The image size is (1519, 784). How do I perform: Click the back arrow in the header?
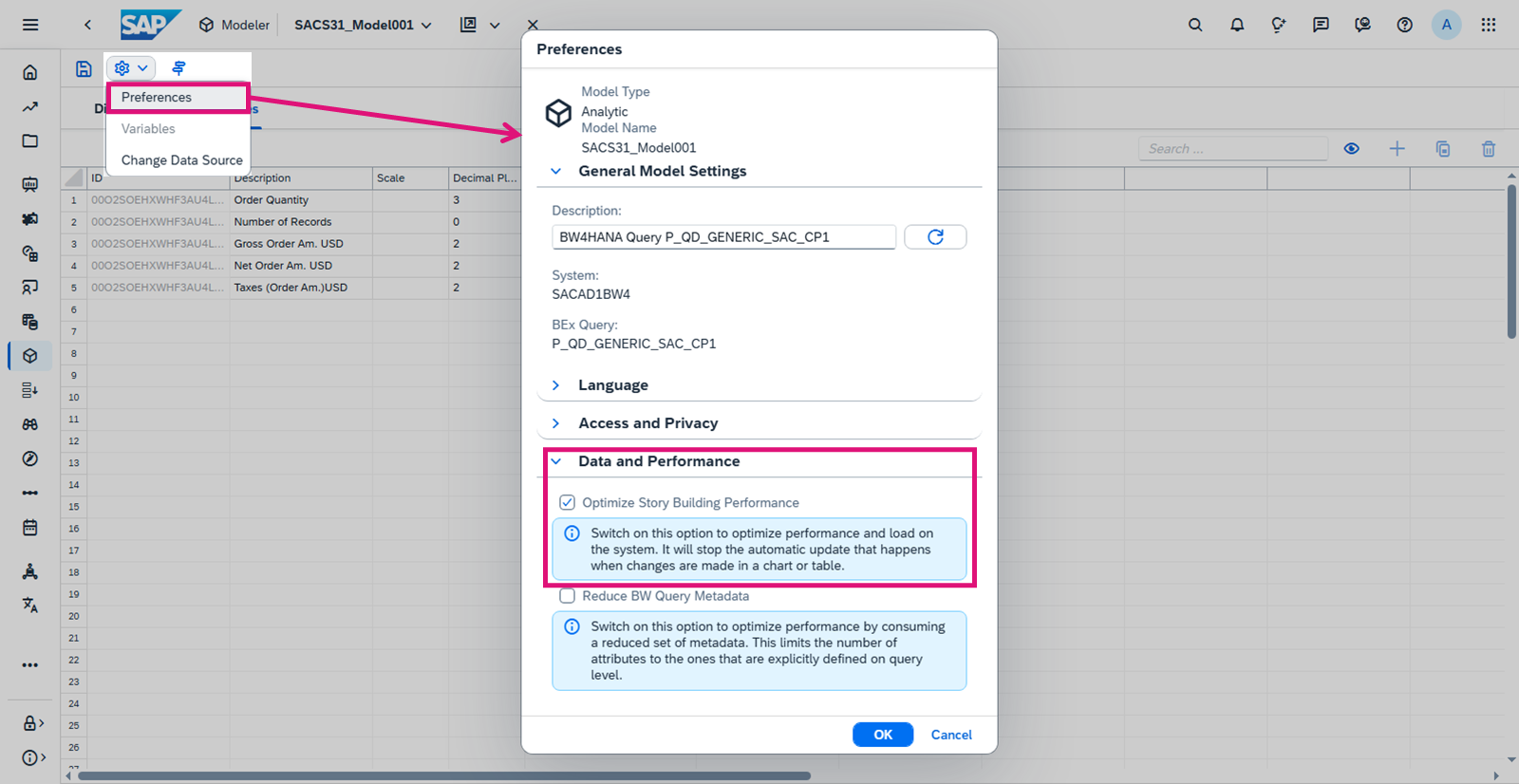click(x=87, y=25)
